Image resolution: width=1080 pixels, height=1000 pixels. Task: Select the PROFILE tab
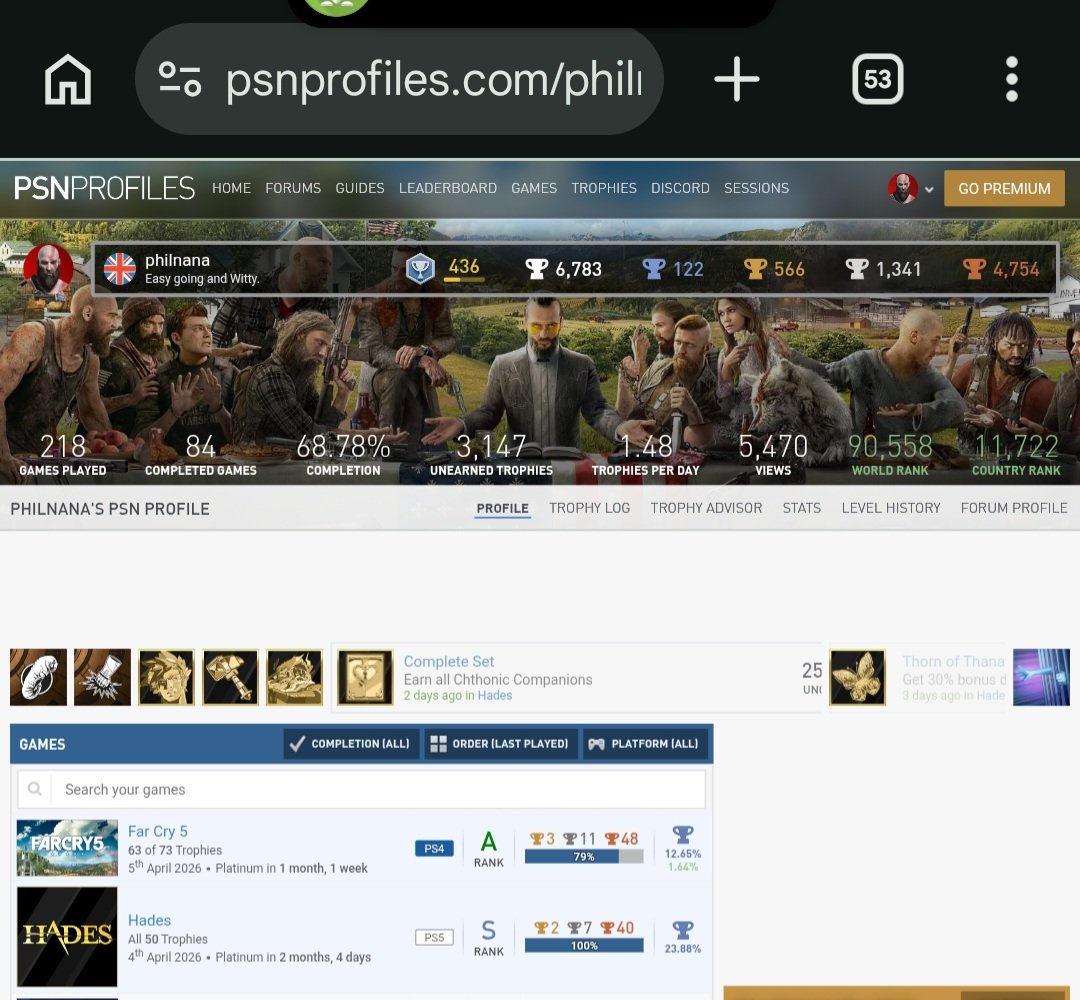[503, 508]
